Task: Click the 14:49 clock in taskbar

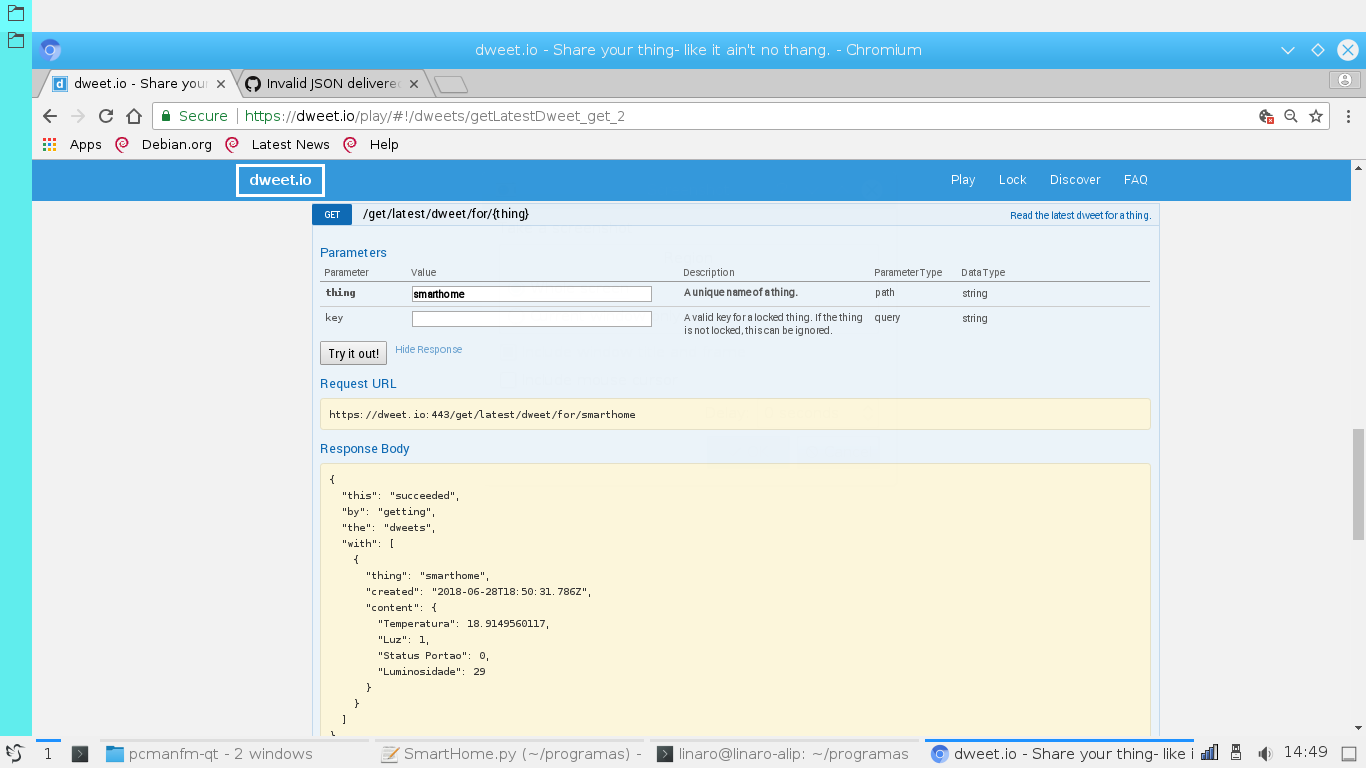Action: click(x=1305, y=752)
